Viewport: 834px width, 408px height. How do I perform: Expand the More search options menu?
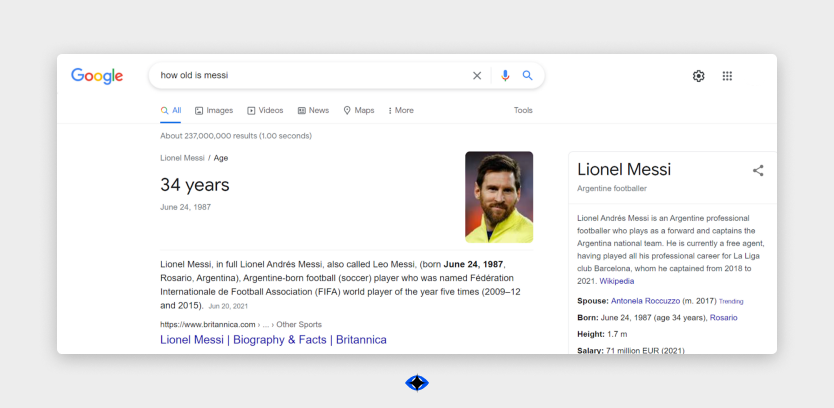pos(401,111)
